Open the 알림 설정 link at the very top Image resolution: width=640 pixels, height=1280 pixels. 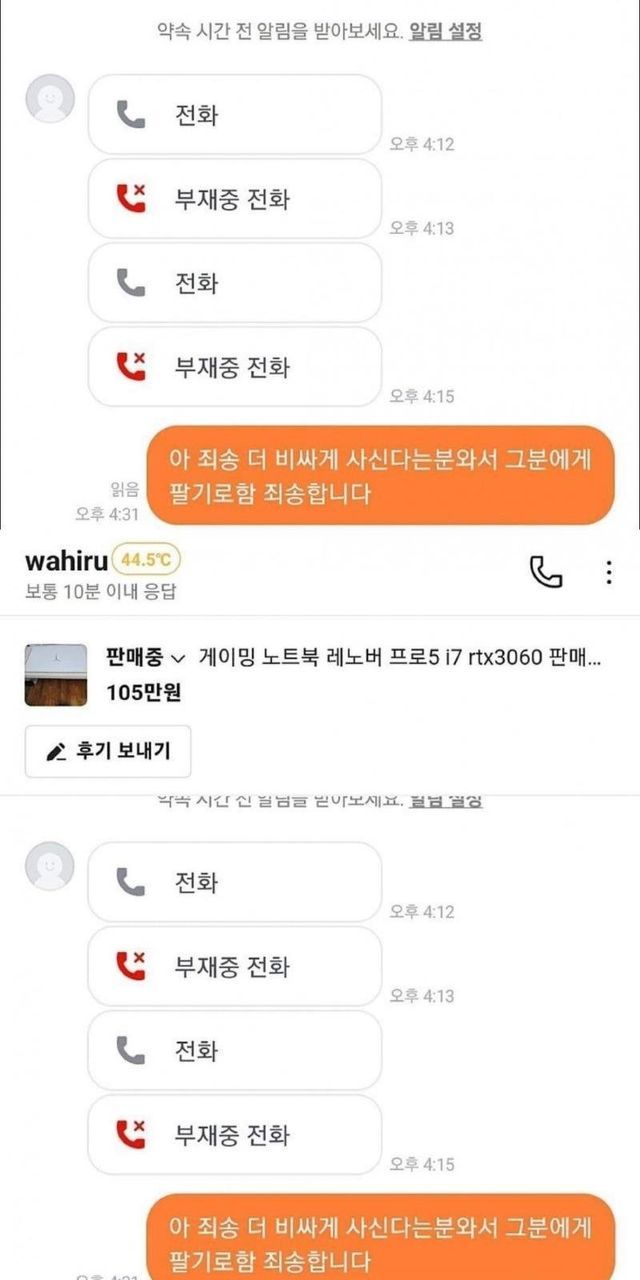click(445, 32)
